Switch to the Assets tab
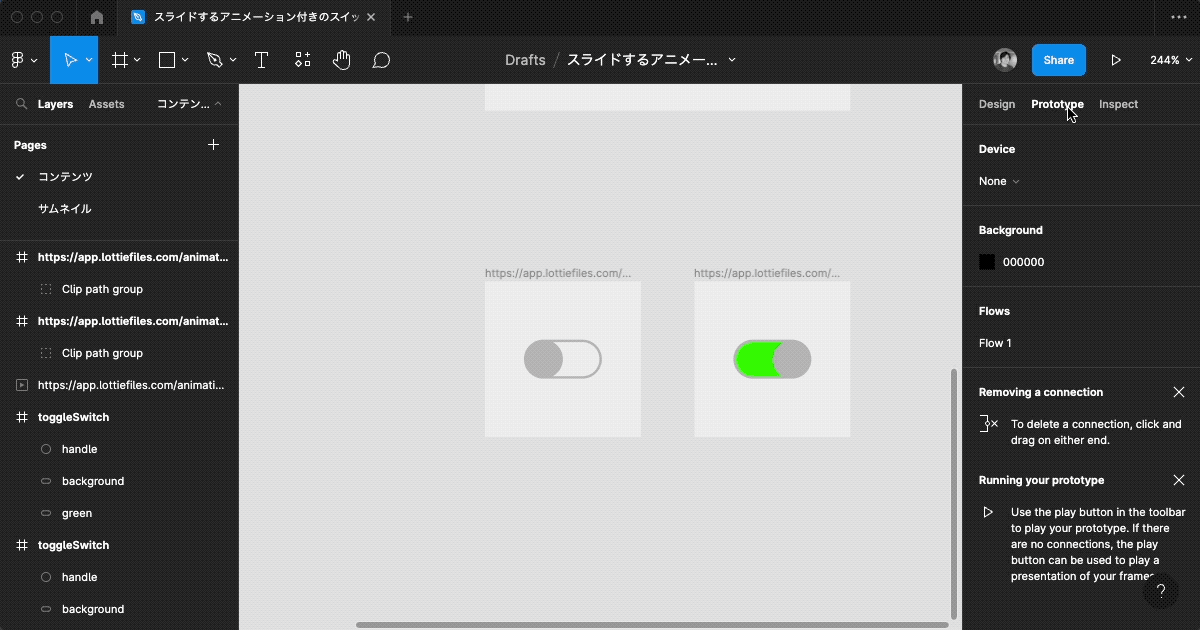1200x630 pixels. click(106, 104)
